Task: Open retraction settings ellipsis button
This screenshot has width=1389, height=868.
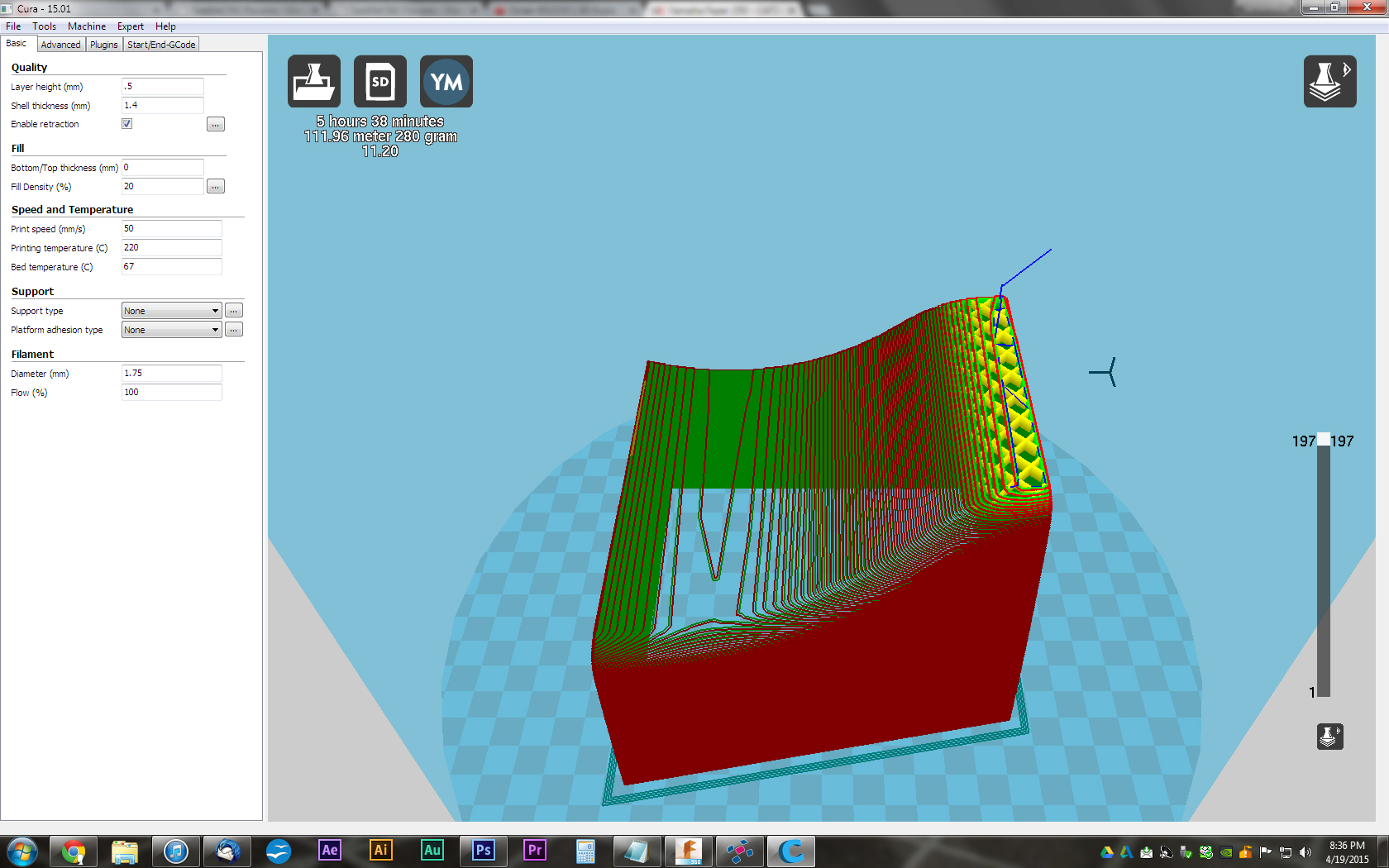Action: tap(216, 125)
